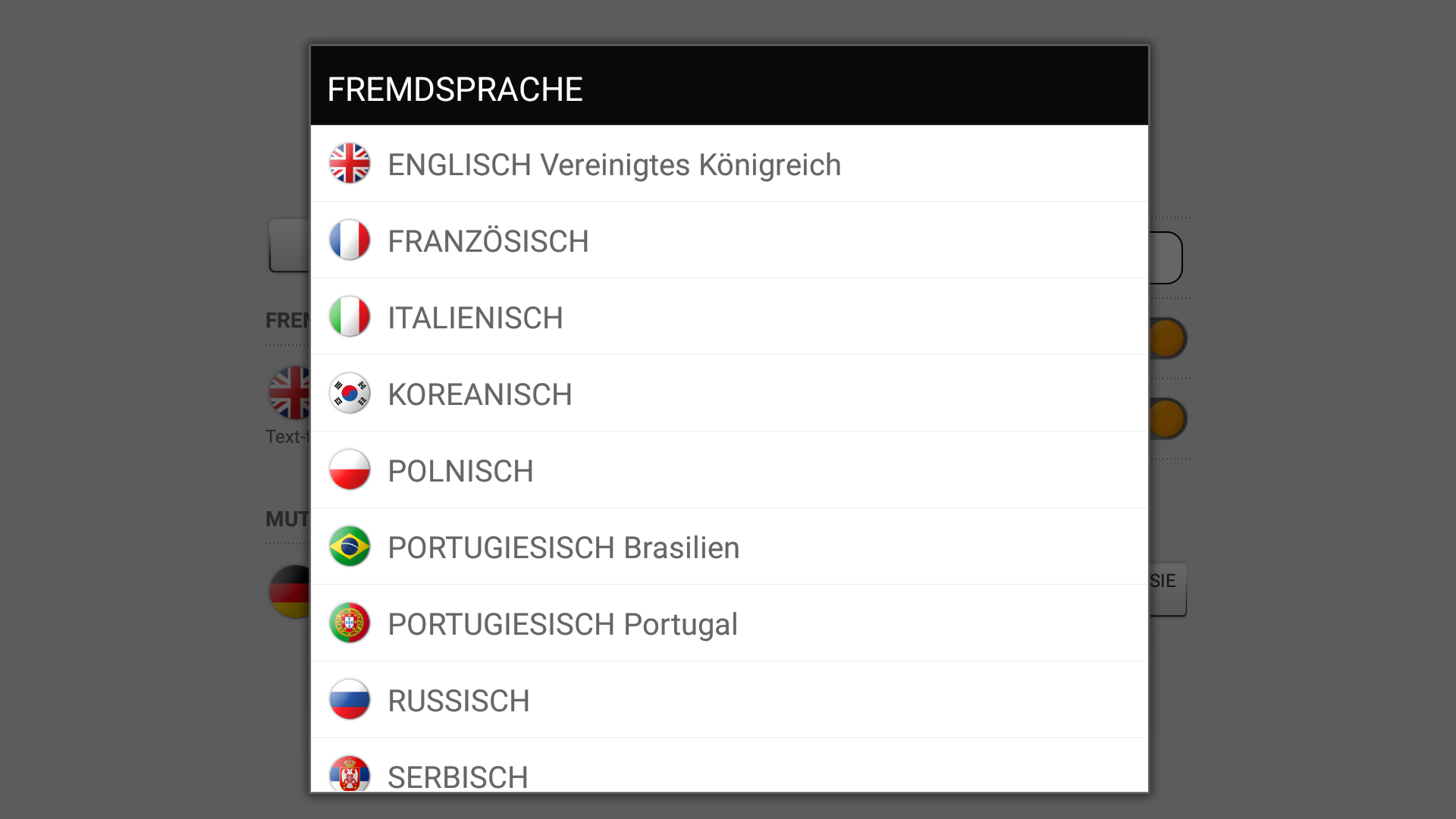Image resolution: width=1456 pixels, height=819 pixels.
Task: Click the South Korean flag icon
Action: [x=350, y=393]
